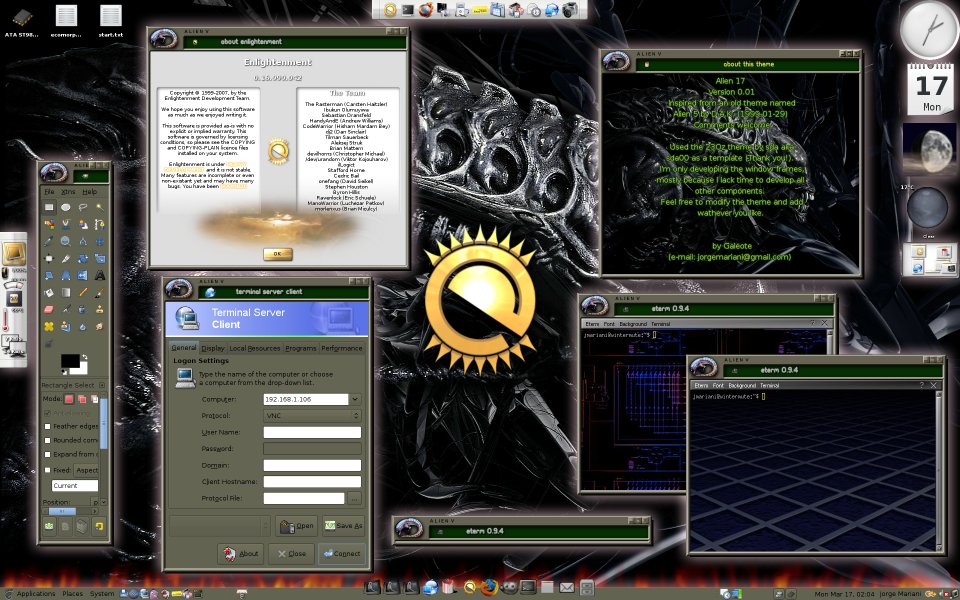Click the Protocol File browse button

(x=354, y=498)
